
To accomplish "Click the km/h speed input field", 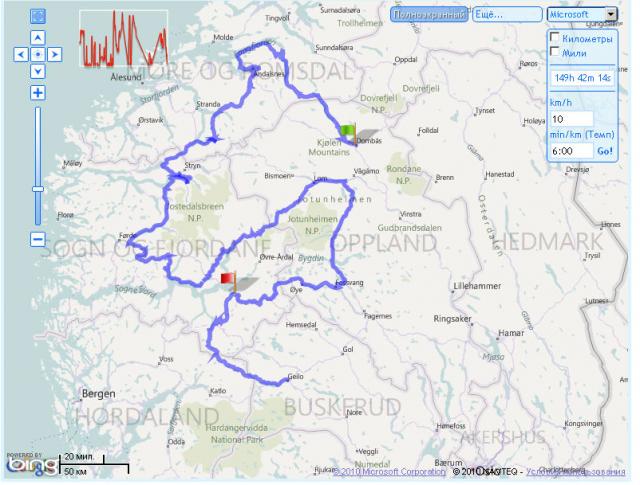I will (x=571, y=119).
